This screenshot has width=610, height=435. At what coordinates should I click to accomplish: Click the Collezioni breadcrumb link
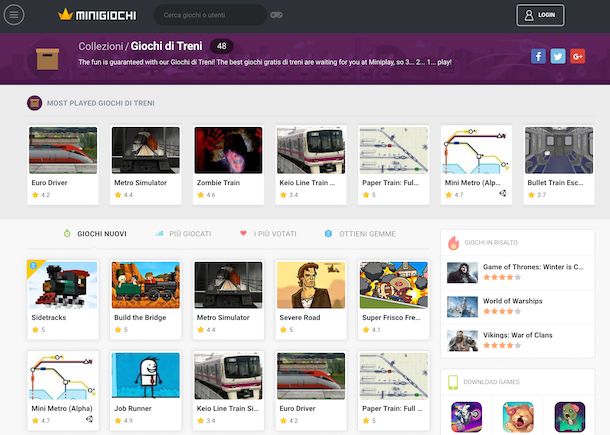[101, 46]
